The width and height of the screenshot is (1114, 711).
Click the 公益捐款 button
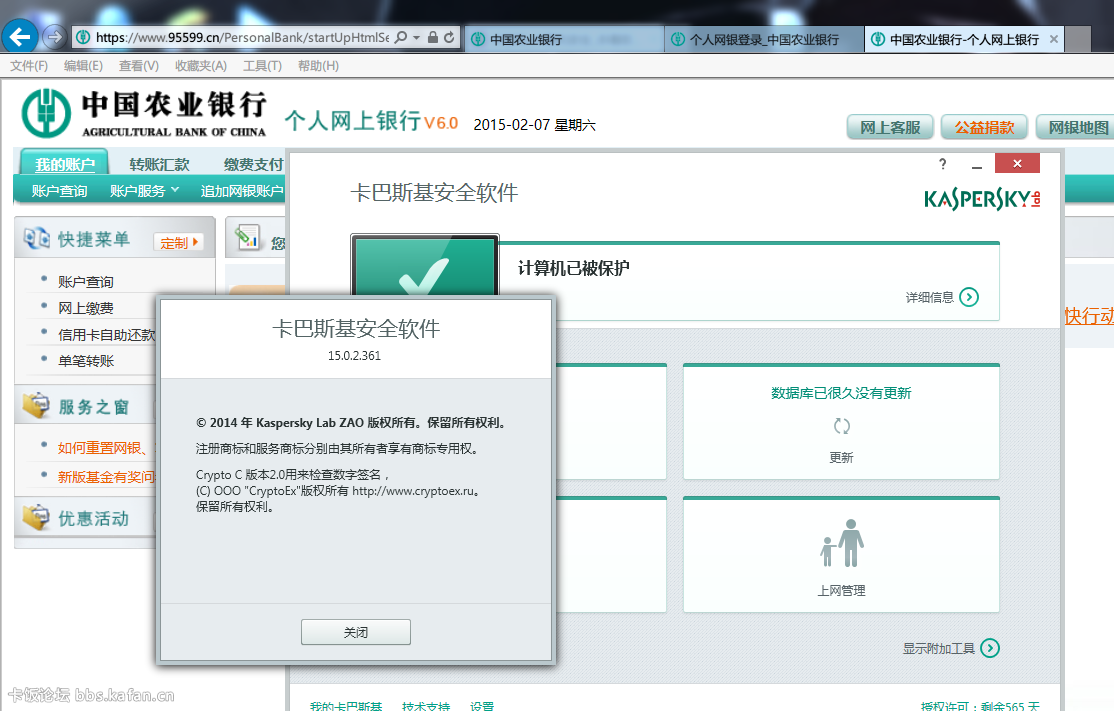coord(984,127)
